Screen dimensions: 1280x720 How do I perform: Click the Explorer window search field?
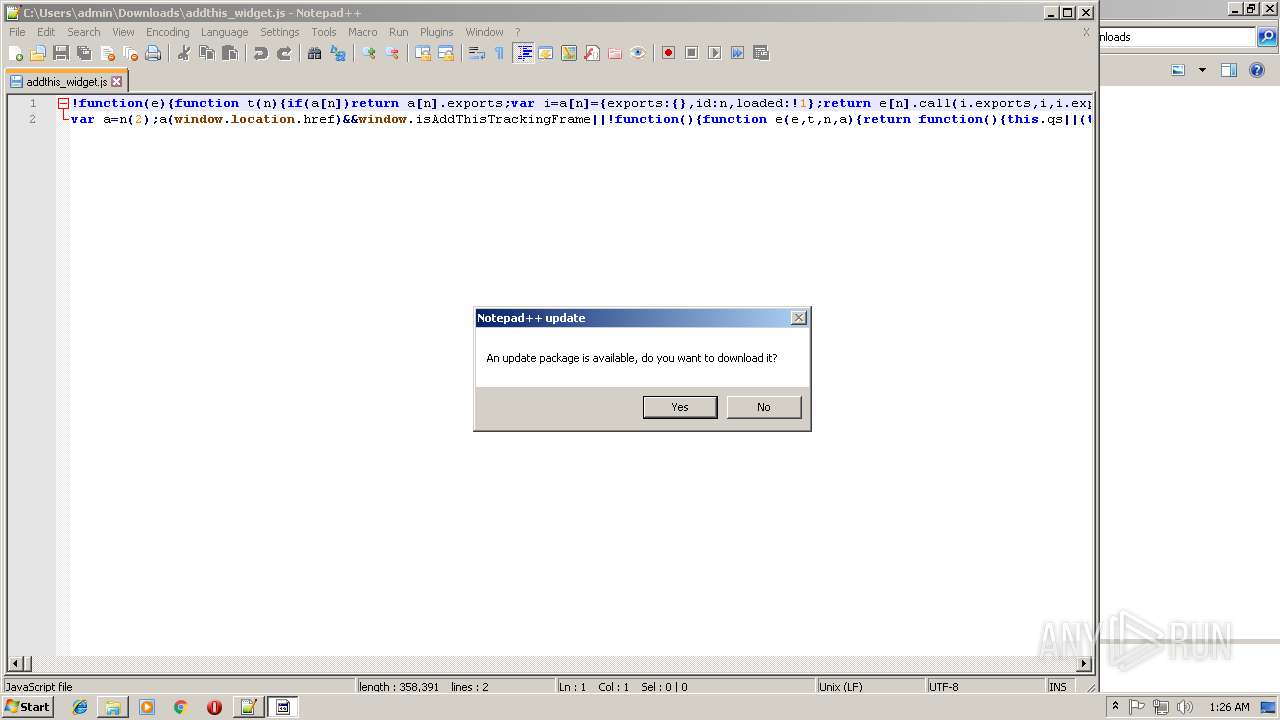[1176, 37]
